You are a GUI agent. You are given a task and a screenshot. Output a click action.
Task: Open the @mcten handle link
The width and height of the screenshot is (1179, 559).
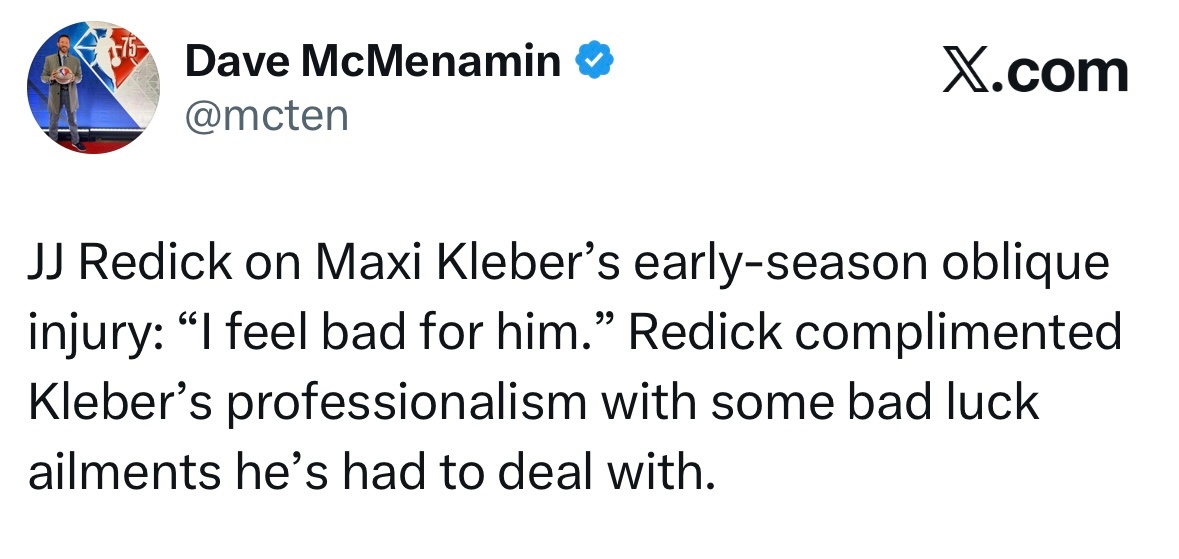(x=267, y=116)
